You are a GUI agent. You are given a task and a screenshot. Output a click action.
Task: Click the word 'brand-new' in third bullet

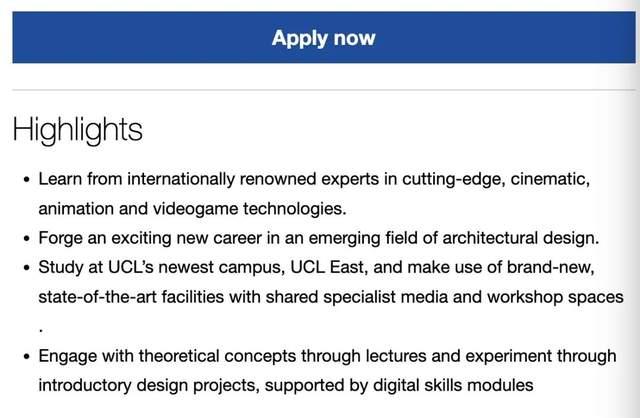click(x=550, y=267)
